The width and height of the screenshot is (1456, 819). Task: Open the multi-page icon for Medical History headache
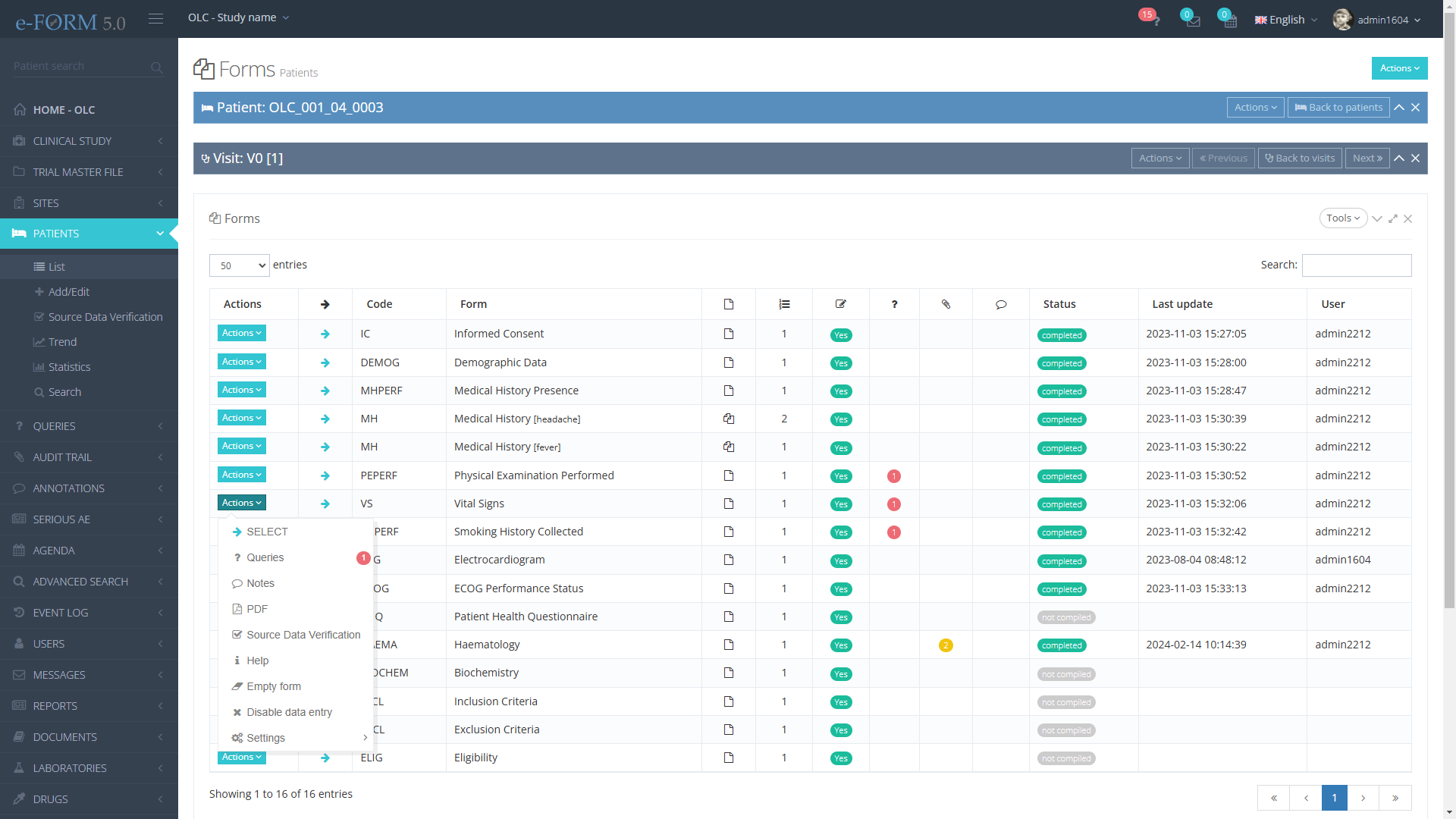click(728, 419)
